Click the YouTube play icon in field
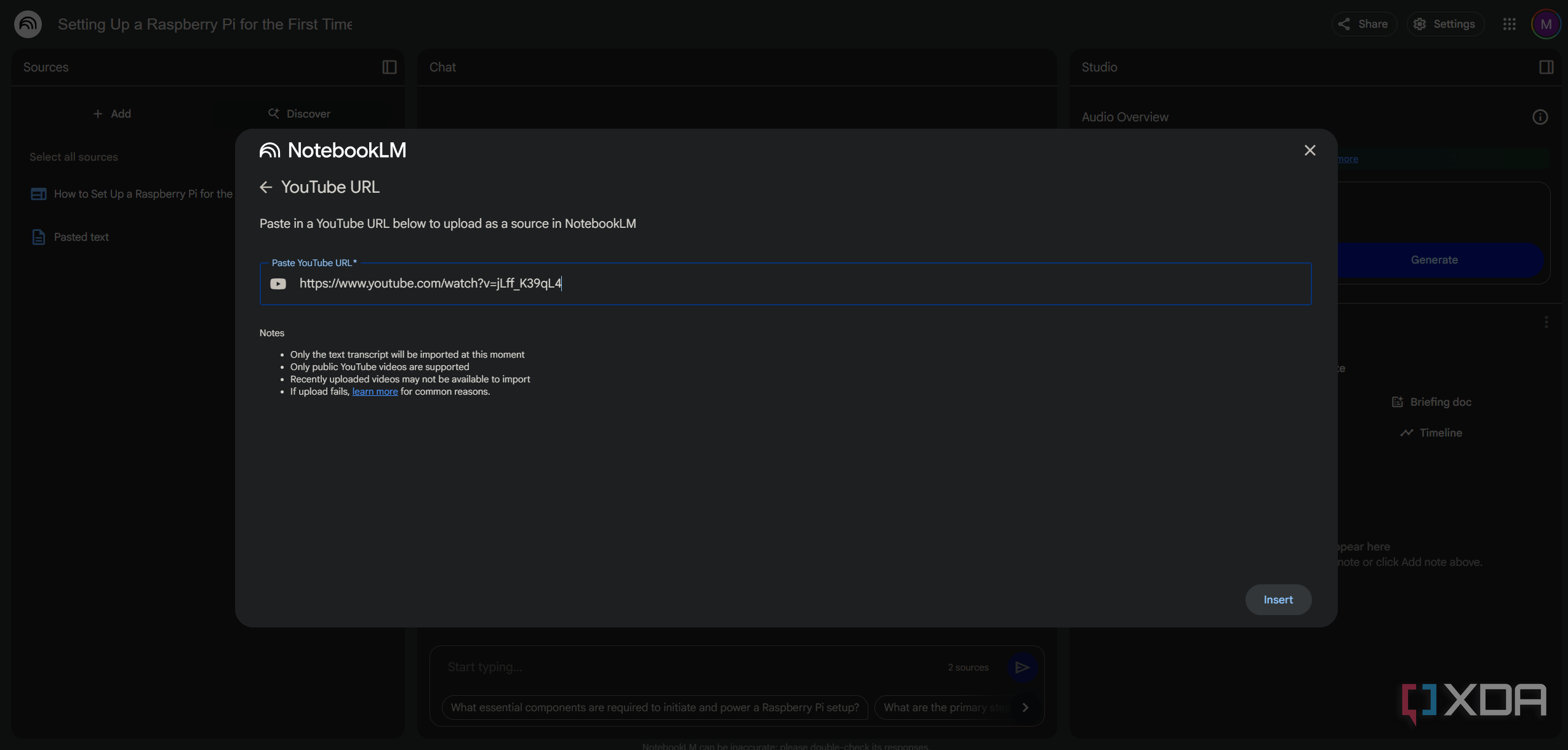 point(278,284)
